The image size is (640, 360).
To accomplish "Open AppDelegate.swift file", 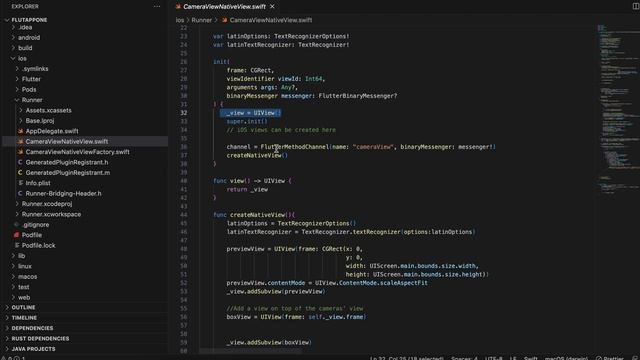I will coord(52,131).
